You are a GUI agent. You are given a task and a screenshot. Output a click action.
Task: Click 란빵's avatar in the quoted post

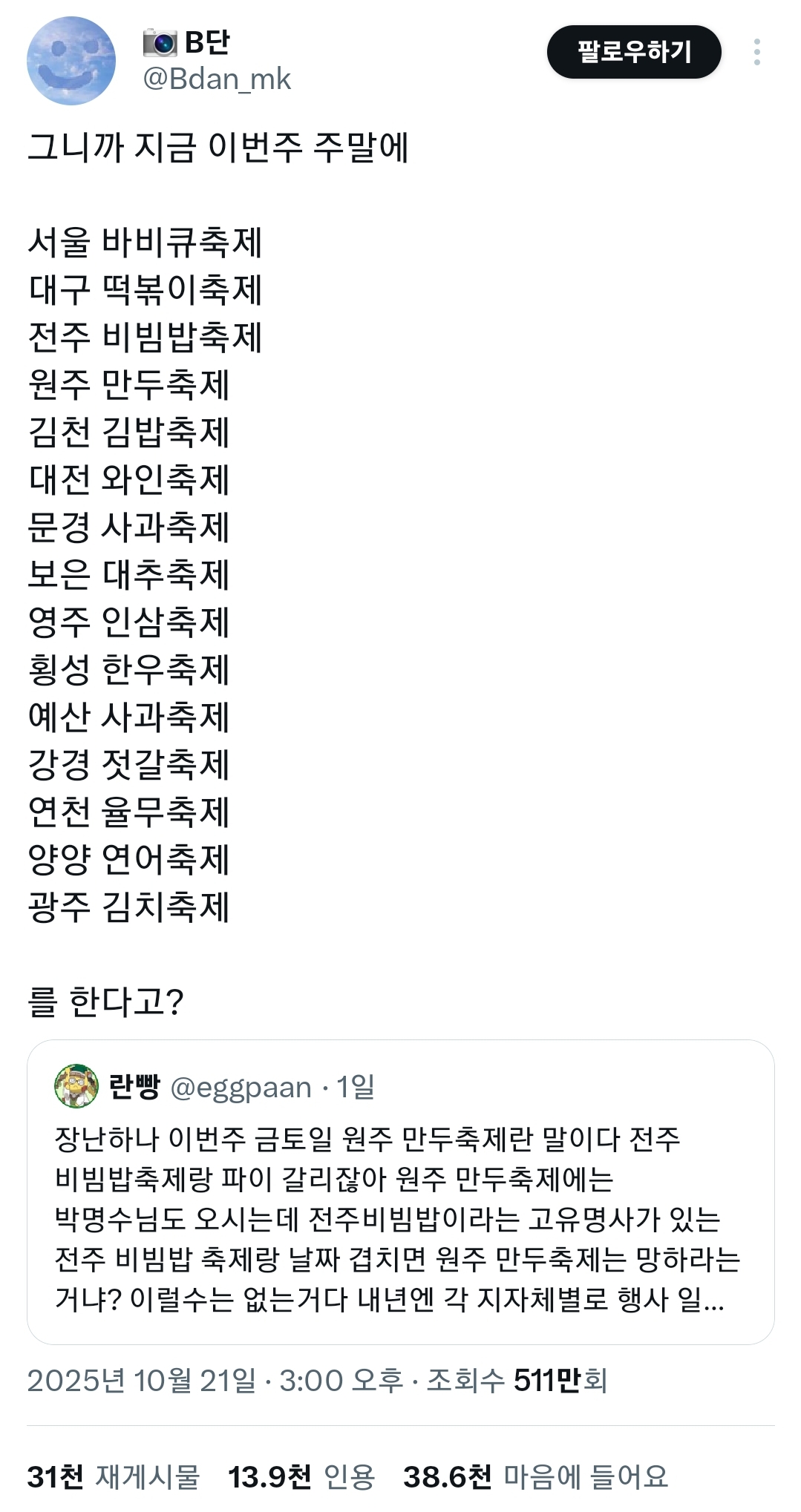point(76,1086)
